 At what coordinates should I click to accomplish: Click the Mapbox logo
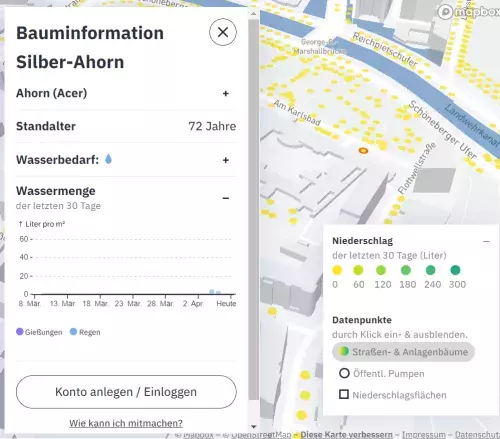(469, 12)
